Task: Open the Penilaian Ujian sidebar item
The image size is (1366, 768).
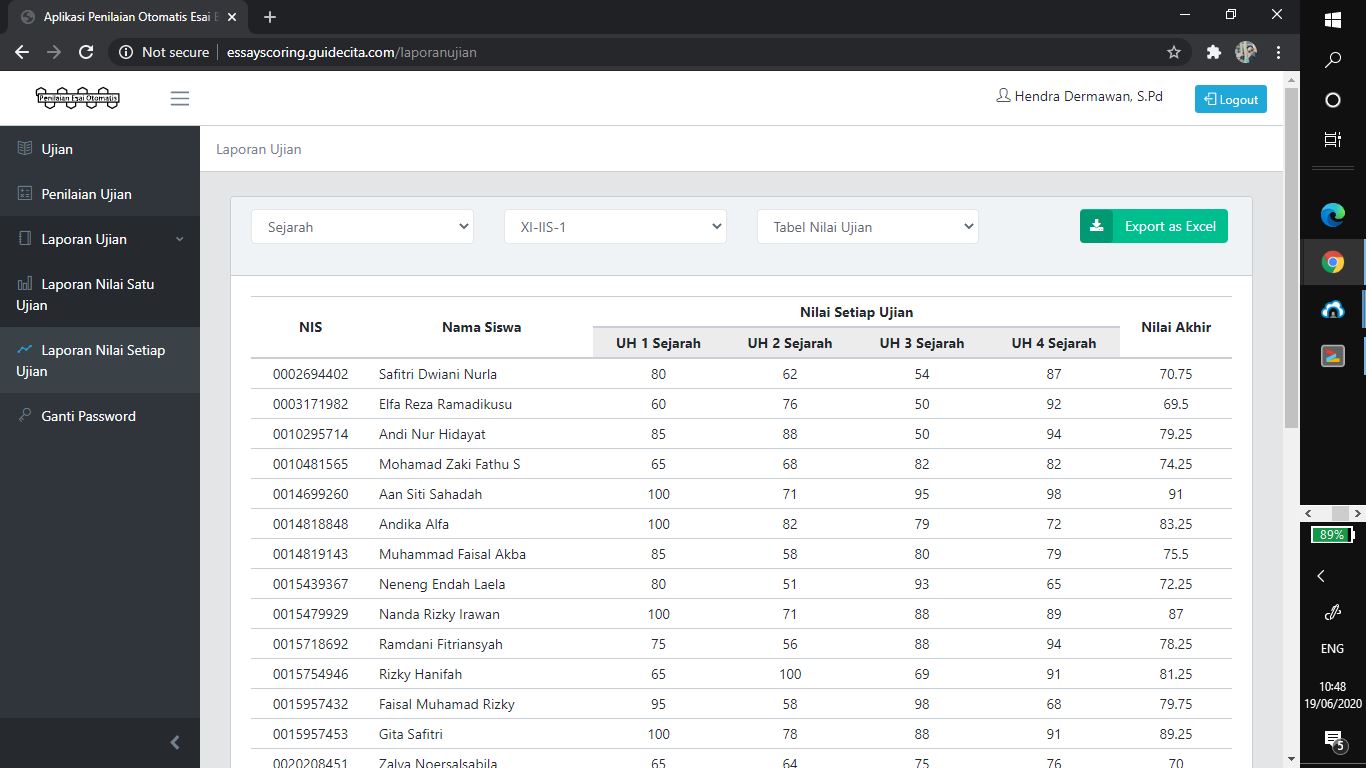Action: tap(100, 194)
